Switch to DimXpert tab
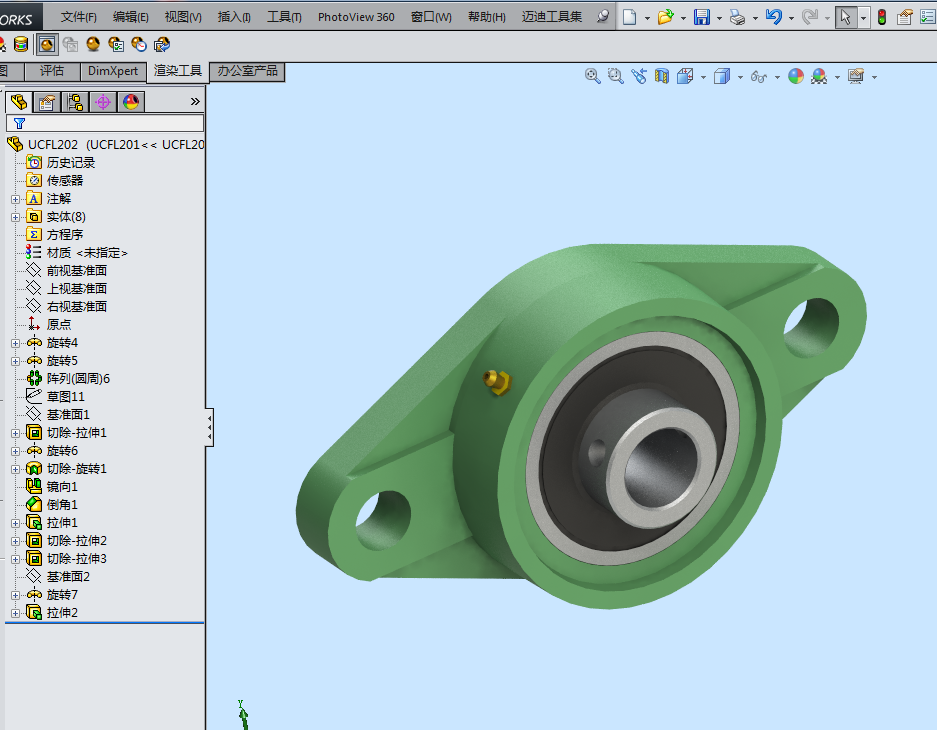The height and width of the screenshot is (730, 937). point(113,71)
